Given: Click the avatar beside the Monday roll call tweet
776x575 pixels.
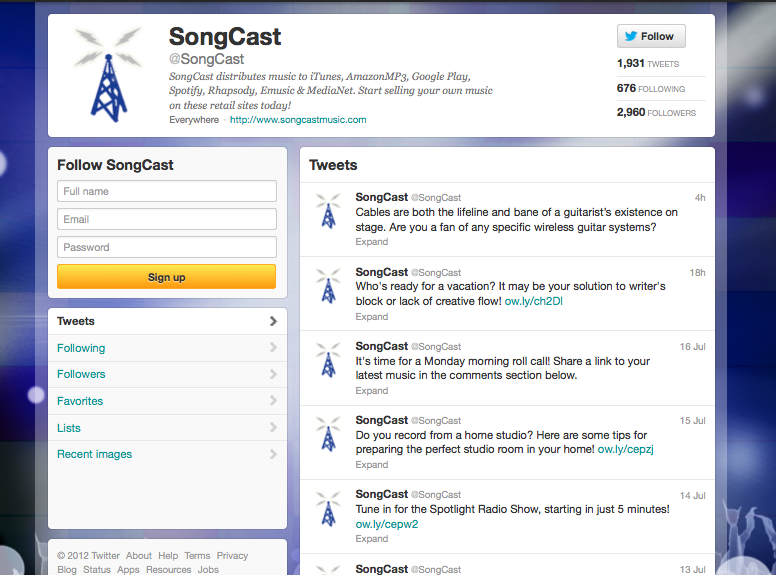Looking at the screenshot, I should (328, 359).
